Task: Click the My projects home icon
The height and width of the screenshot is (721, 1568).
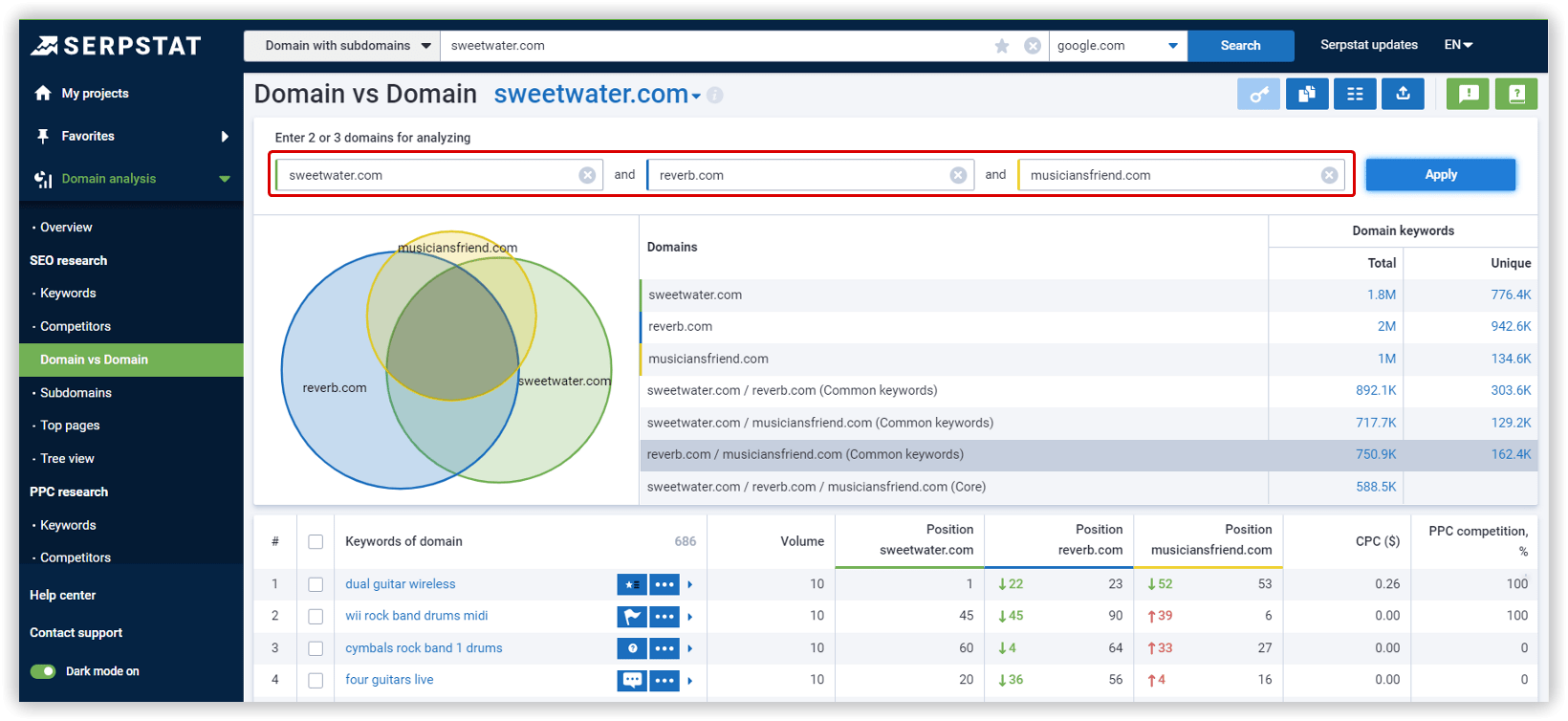Action: point(43,93)
